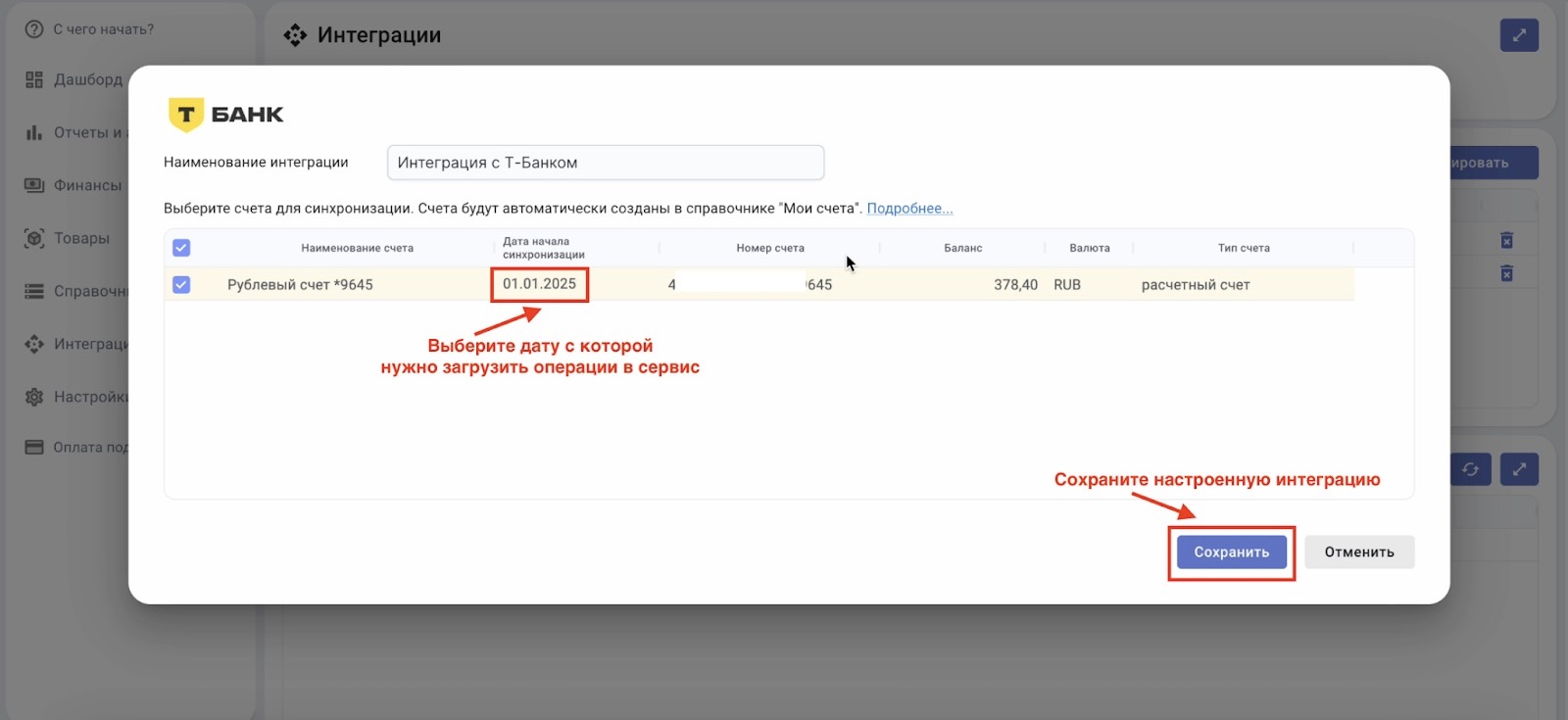Click the integration name input field
Viewport: 1568px width, 720px height.
606,163
